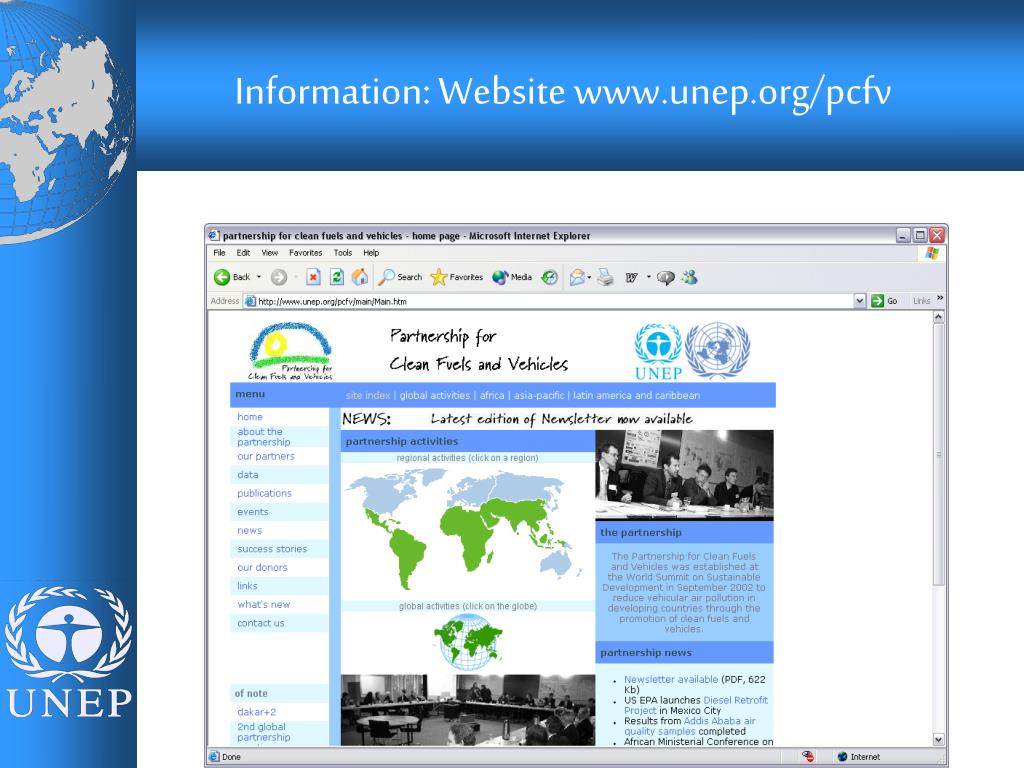1024x768 pixels.
Task: Click the vertical scrollbar up arrow
Action: pos(938,317)
